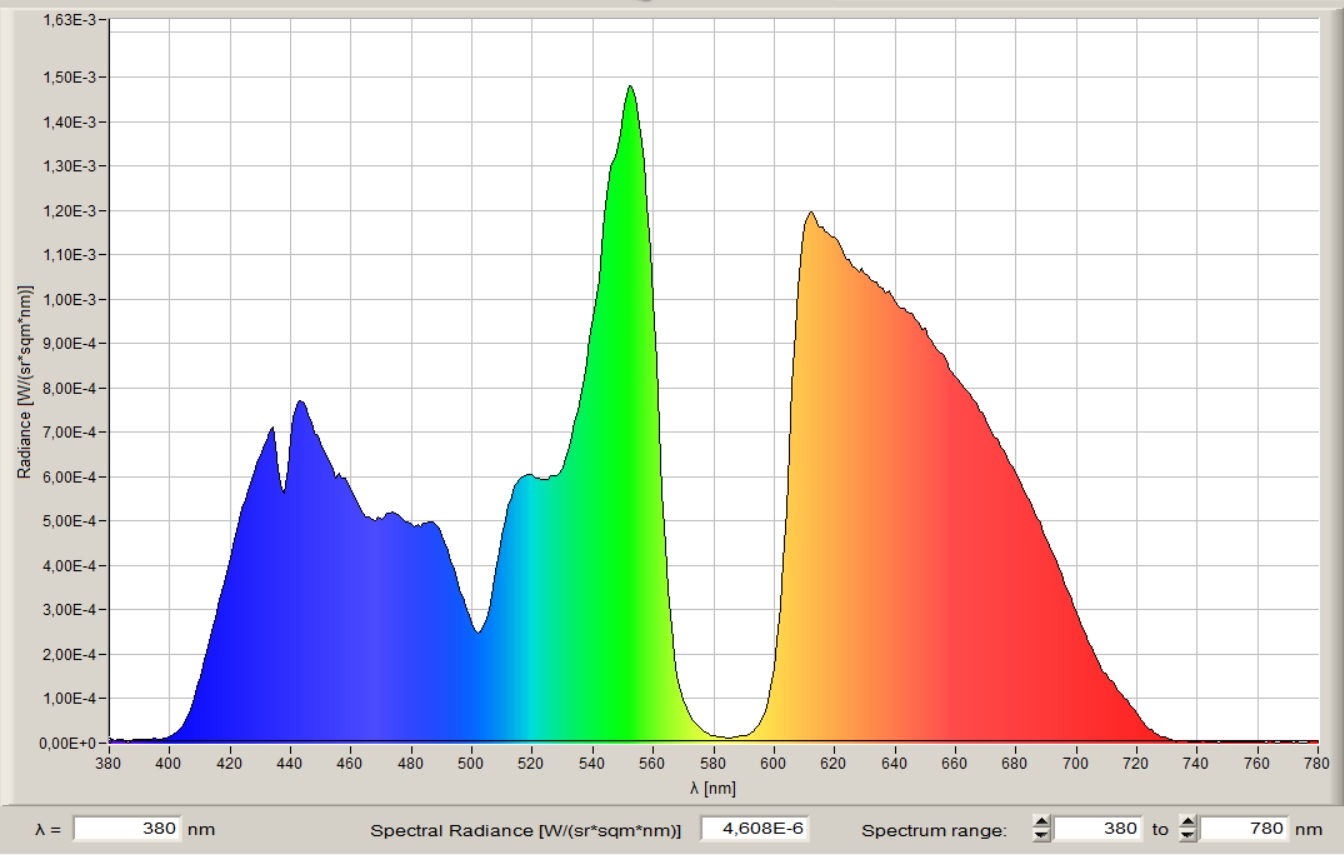Screen dimensions: 1344x855
Task: Increment the spectrum range start value
Action: pos(1041,822)
